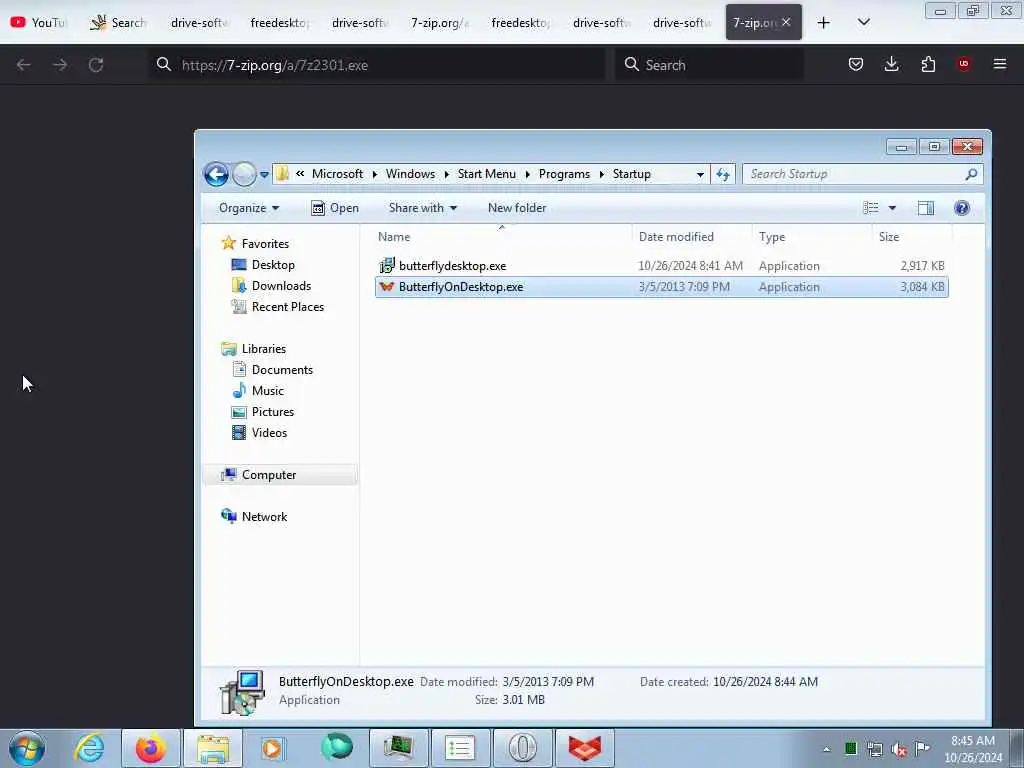Click the Windows Explorer taskbar icon
This screenshot has width=1024, height=768.
pos(212,748)
